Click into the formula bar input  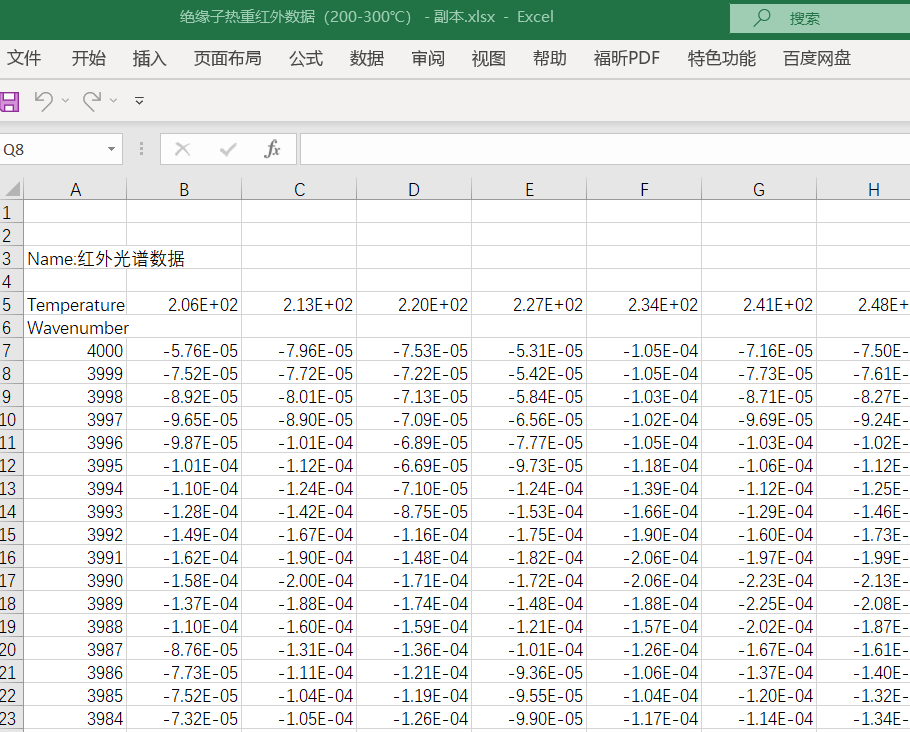(x=605, y=150)
